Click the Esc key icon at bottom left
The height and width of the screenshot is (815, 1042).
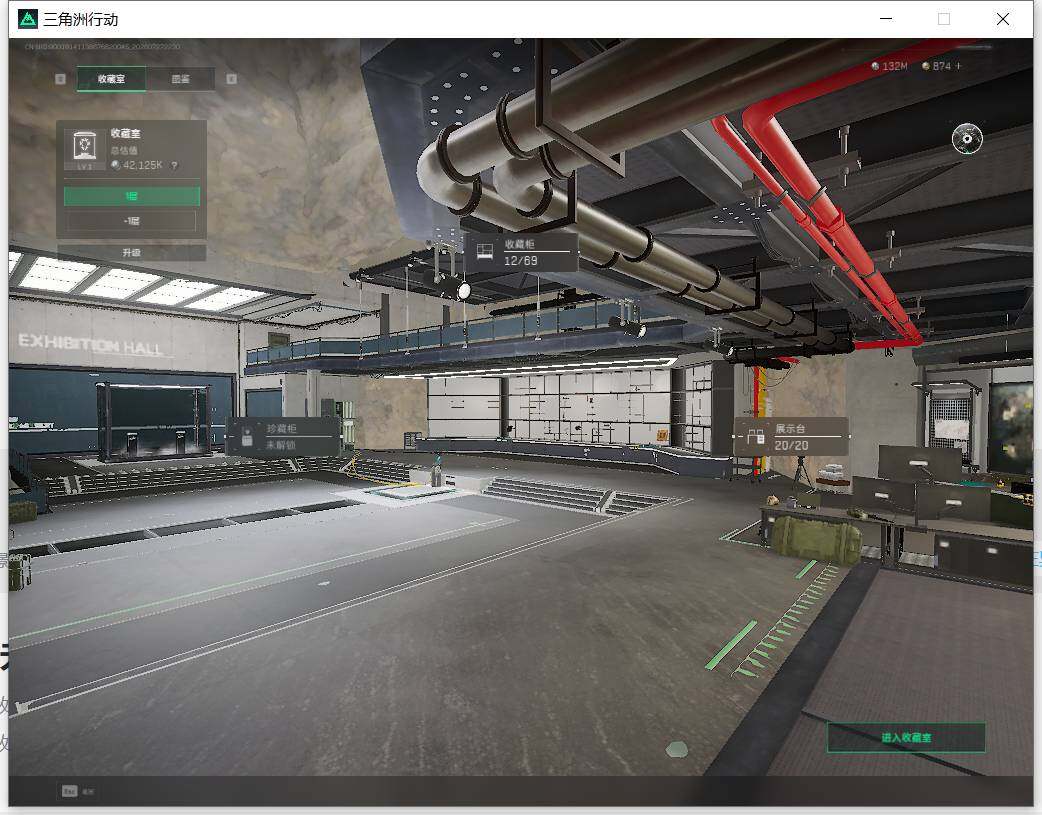[x=69, y=790]
